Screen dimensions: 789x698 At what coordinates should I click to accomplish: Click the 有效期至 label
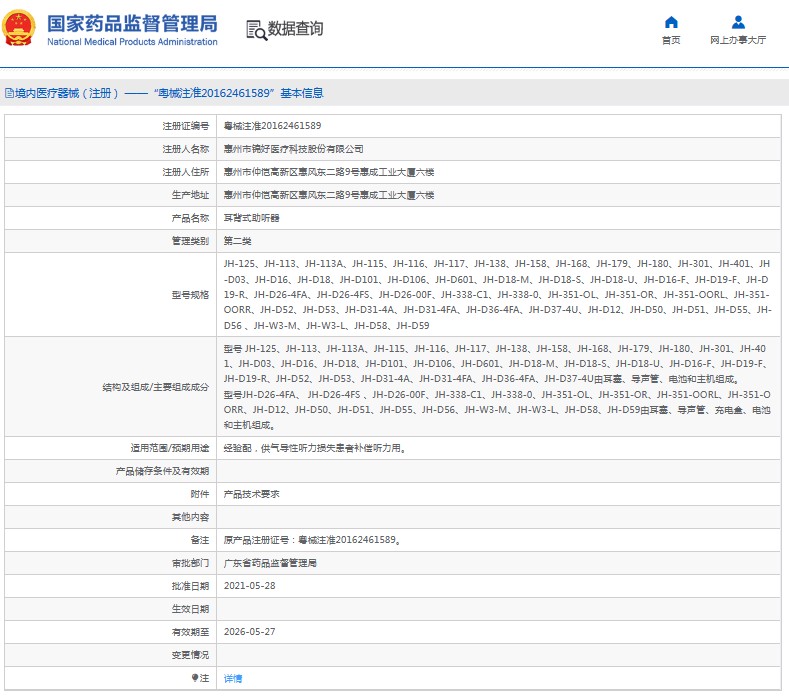[190, 632]
